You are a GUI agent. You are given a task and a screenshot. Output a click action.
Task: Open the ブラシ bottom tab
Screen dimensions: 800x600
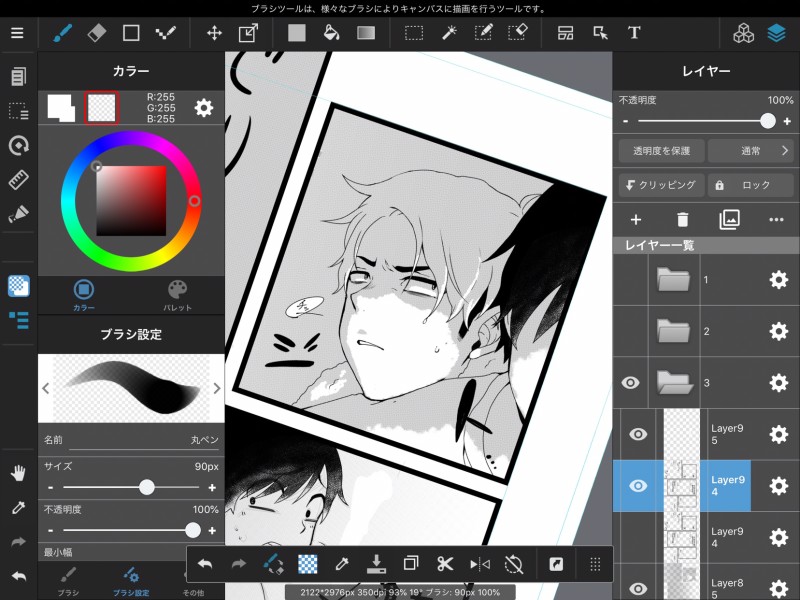[68, 582]
